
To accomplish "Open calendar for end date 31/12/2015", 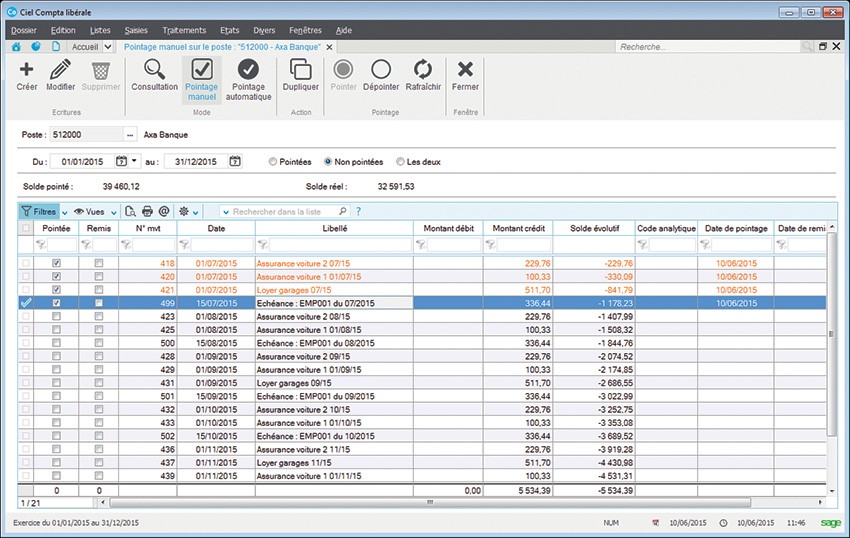I will point(235,161).
